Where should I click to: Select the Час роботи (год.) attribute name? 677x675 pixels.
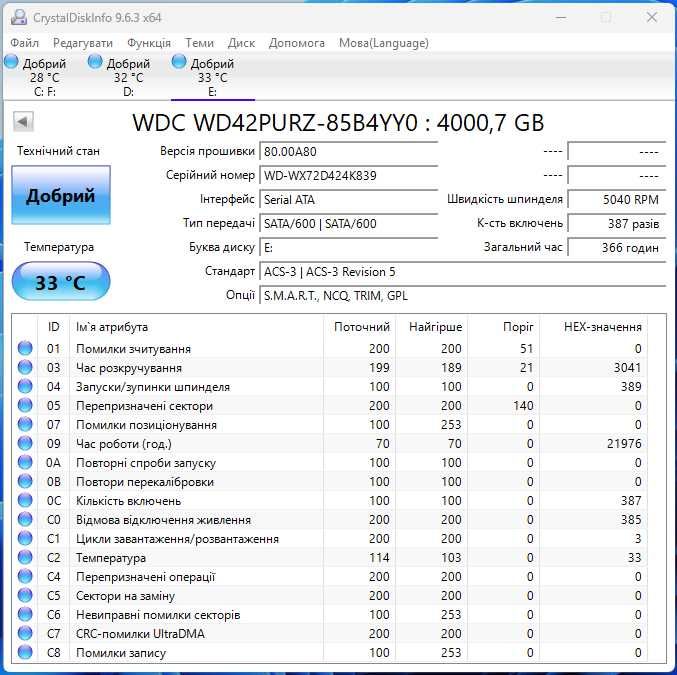coord(123,444)
